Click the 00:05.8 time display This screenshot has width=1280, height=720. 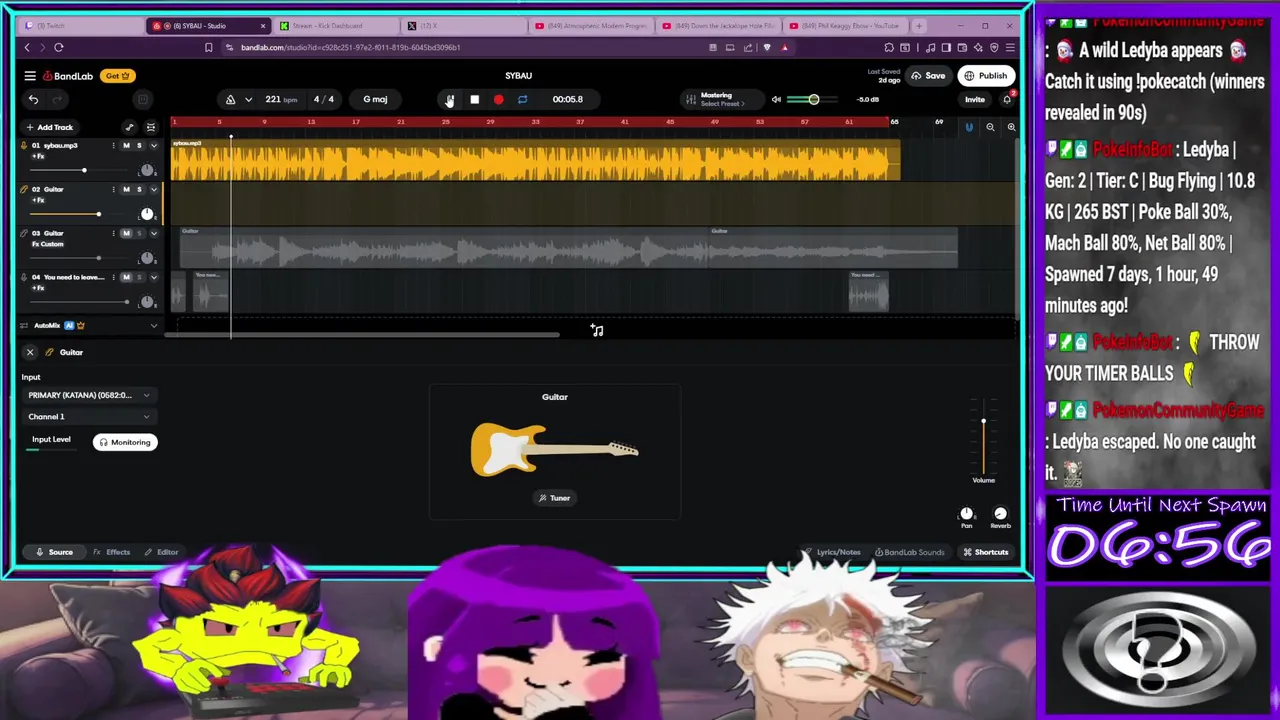[x=567, y=99]
